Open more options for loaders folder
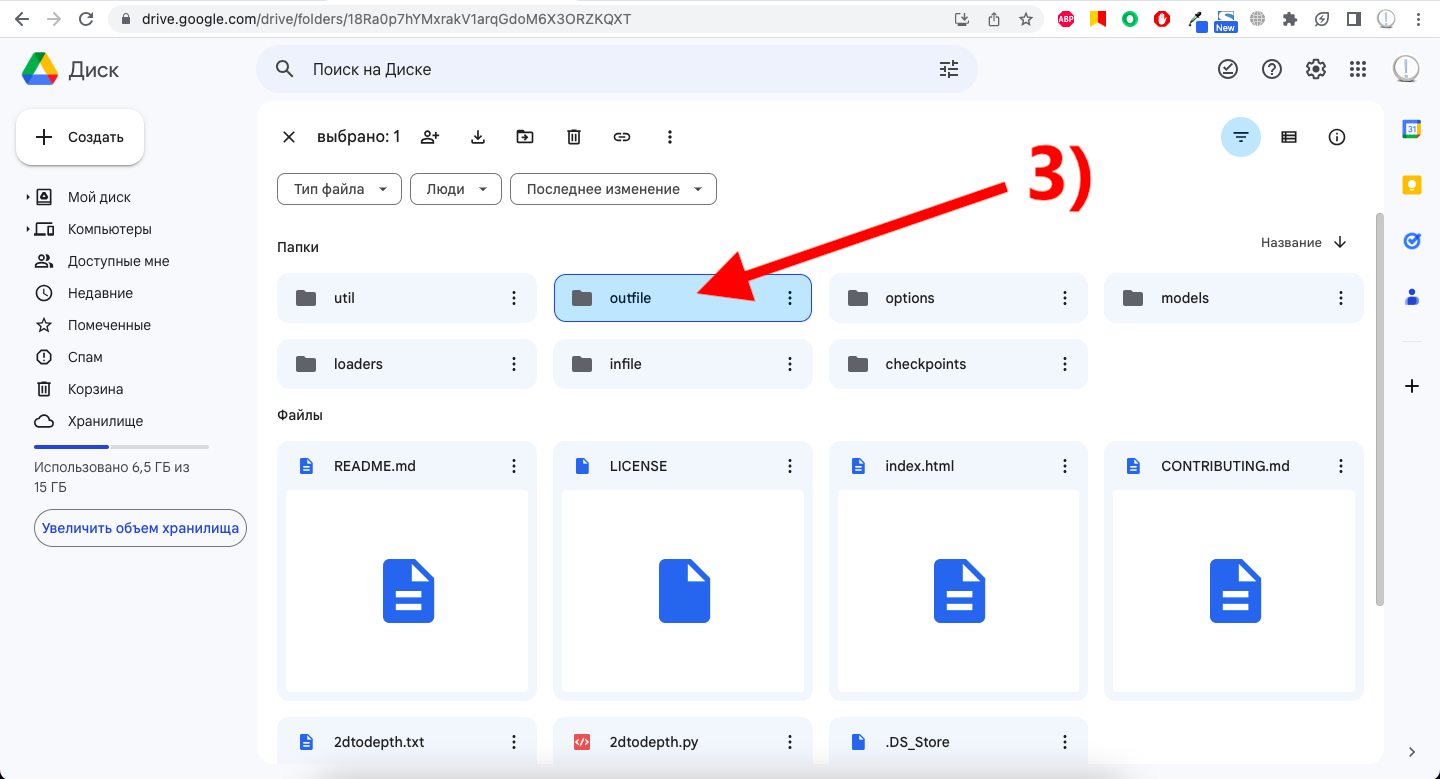 [x=514, y=364]
